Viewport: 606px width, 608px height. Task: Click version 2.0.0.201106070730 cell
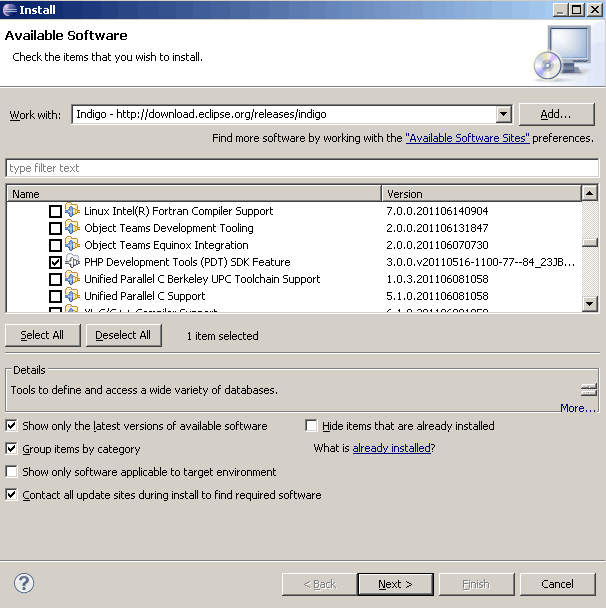(x=437, y=245)
